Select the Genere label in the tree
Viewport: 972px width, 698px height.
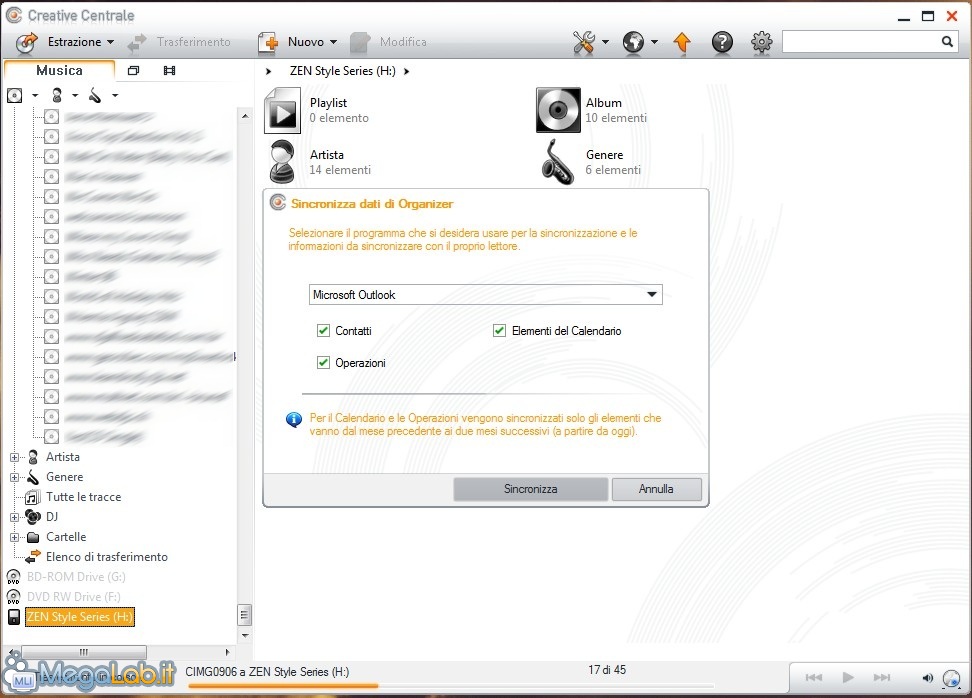pos(64,477)
